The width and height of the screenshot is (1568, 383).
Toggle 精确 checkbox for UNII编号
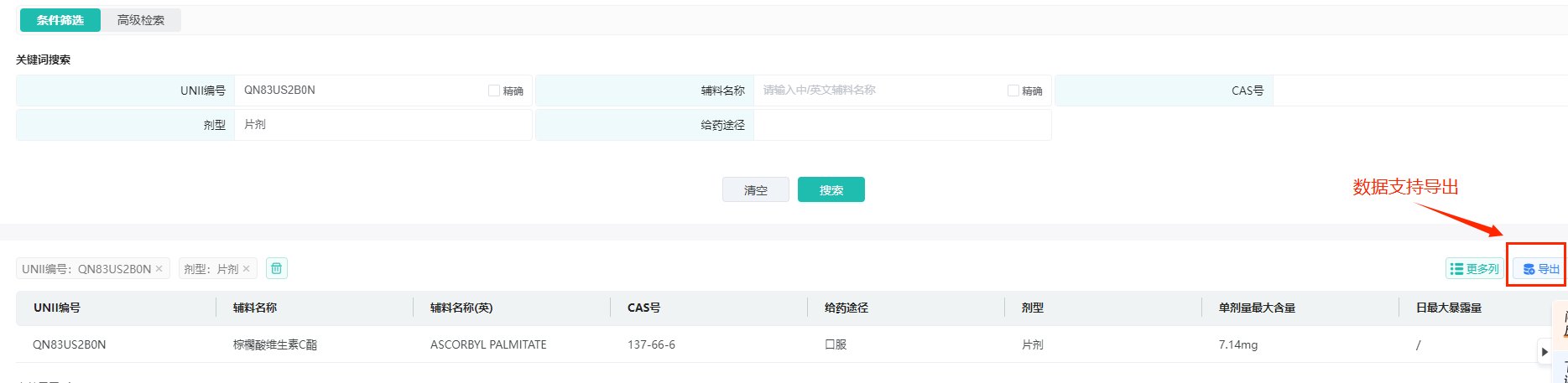[x=494, y=91]
